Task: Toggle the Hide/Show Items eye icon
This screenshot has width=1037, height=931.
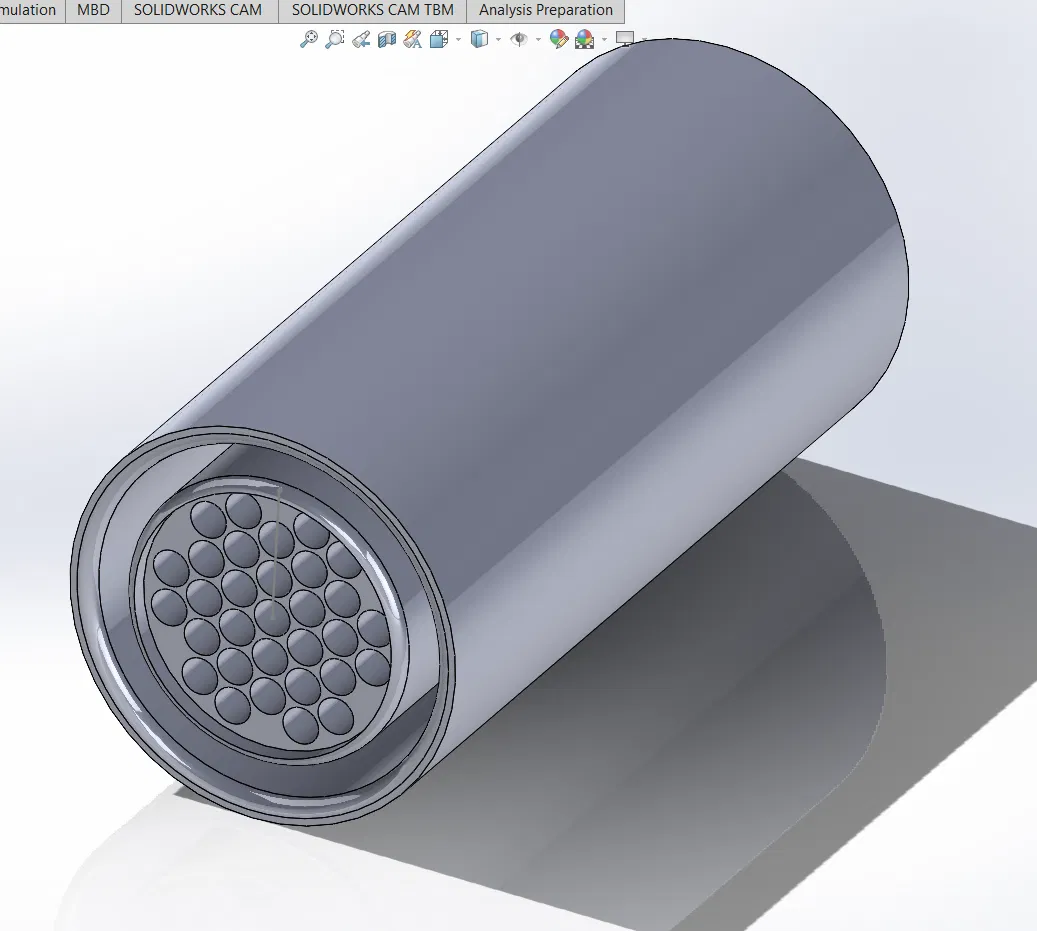Action: click(519, 39)
